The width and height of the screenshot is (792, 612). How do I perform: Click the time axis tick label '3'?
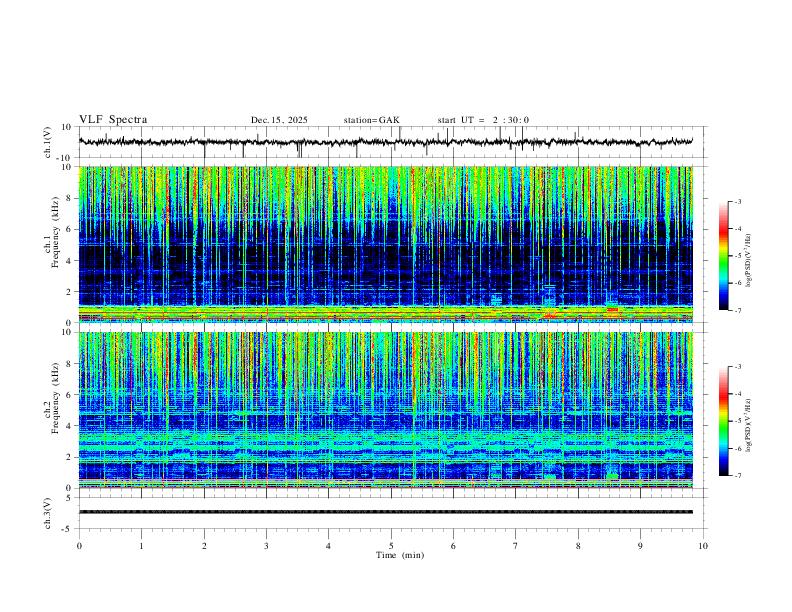(266, 546)
